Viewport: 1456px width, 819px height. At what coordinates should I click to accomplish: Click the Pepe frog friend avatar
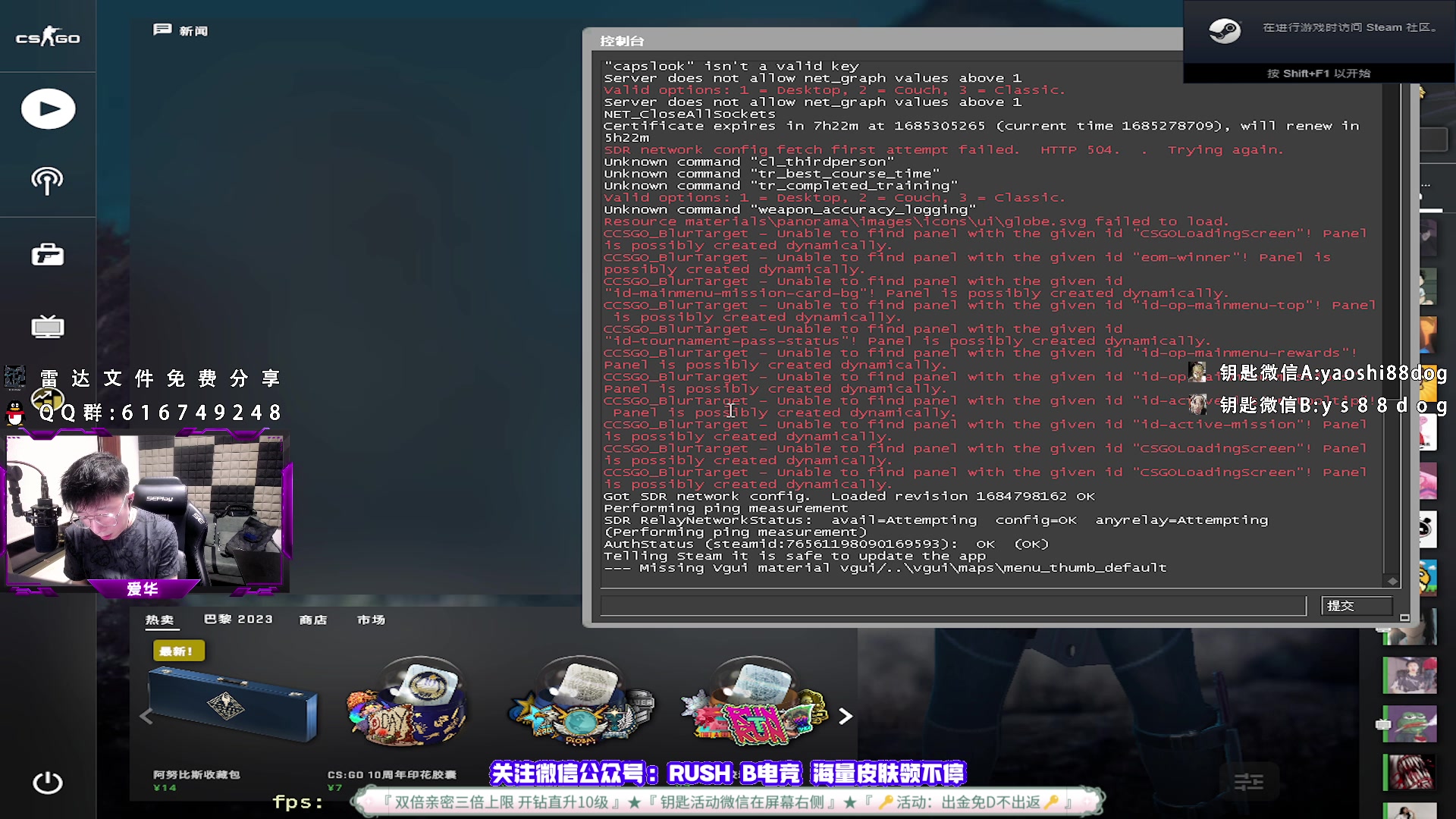(x=1410, y=723)
